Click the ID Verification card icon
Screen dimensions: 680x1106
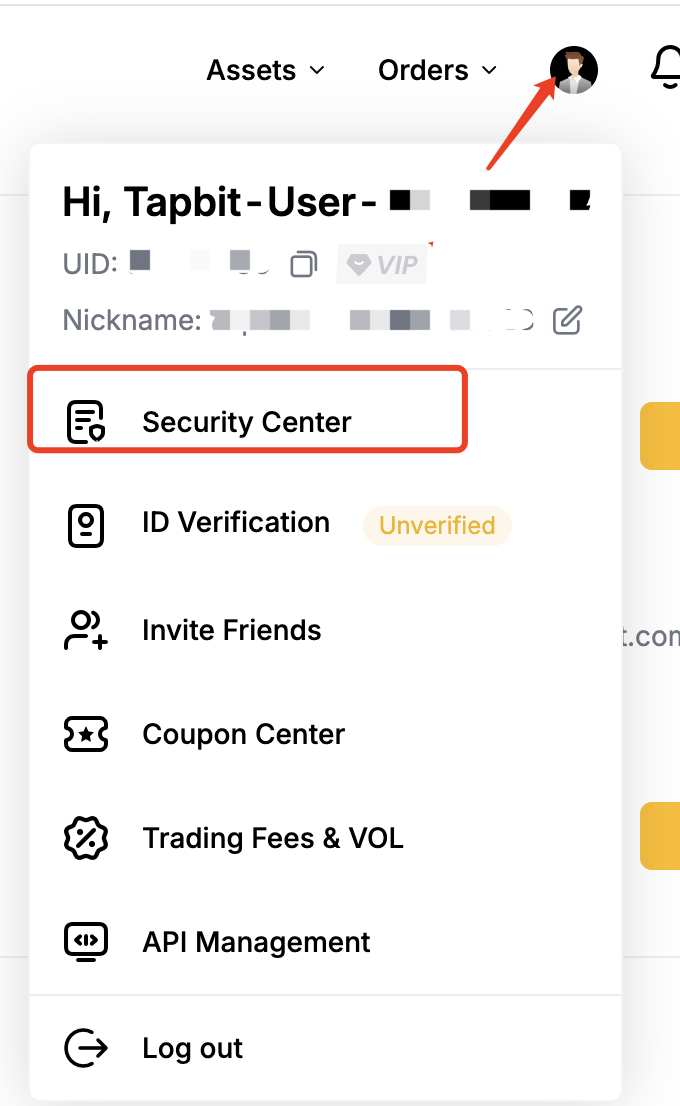(x=86, y=525)
